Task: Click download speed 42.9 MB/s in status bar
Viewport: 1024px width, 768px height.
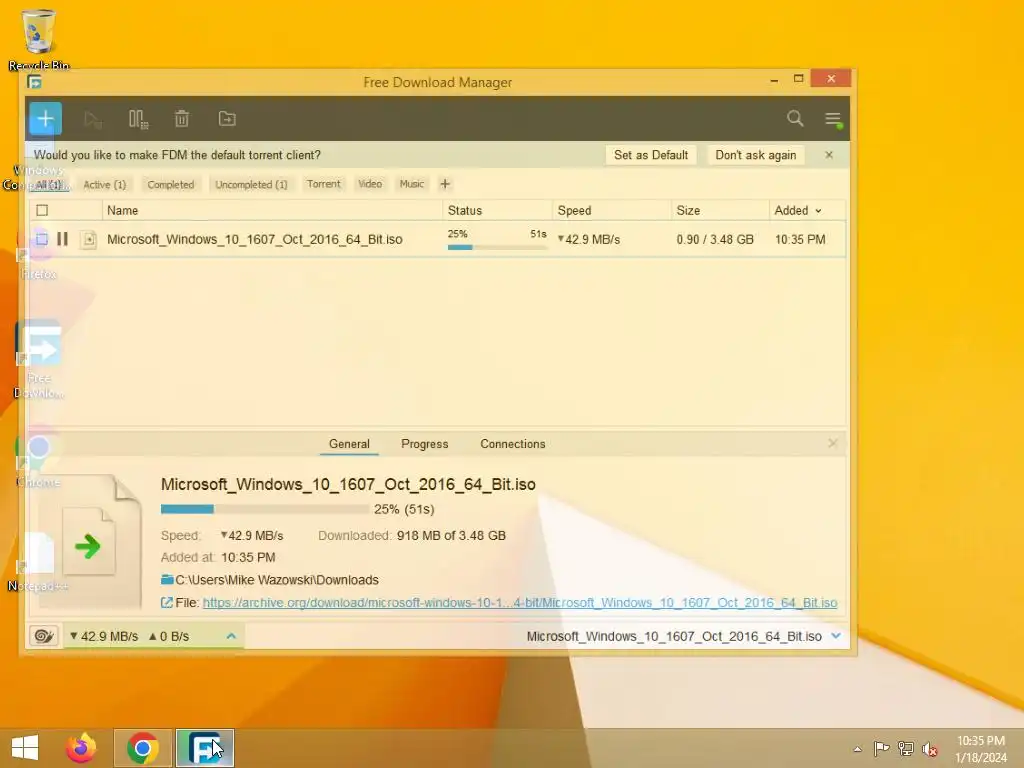Action: pyautogui.click(x=104, y=636)
